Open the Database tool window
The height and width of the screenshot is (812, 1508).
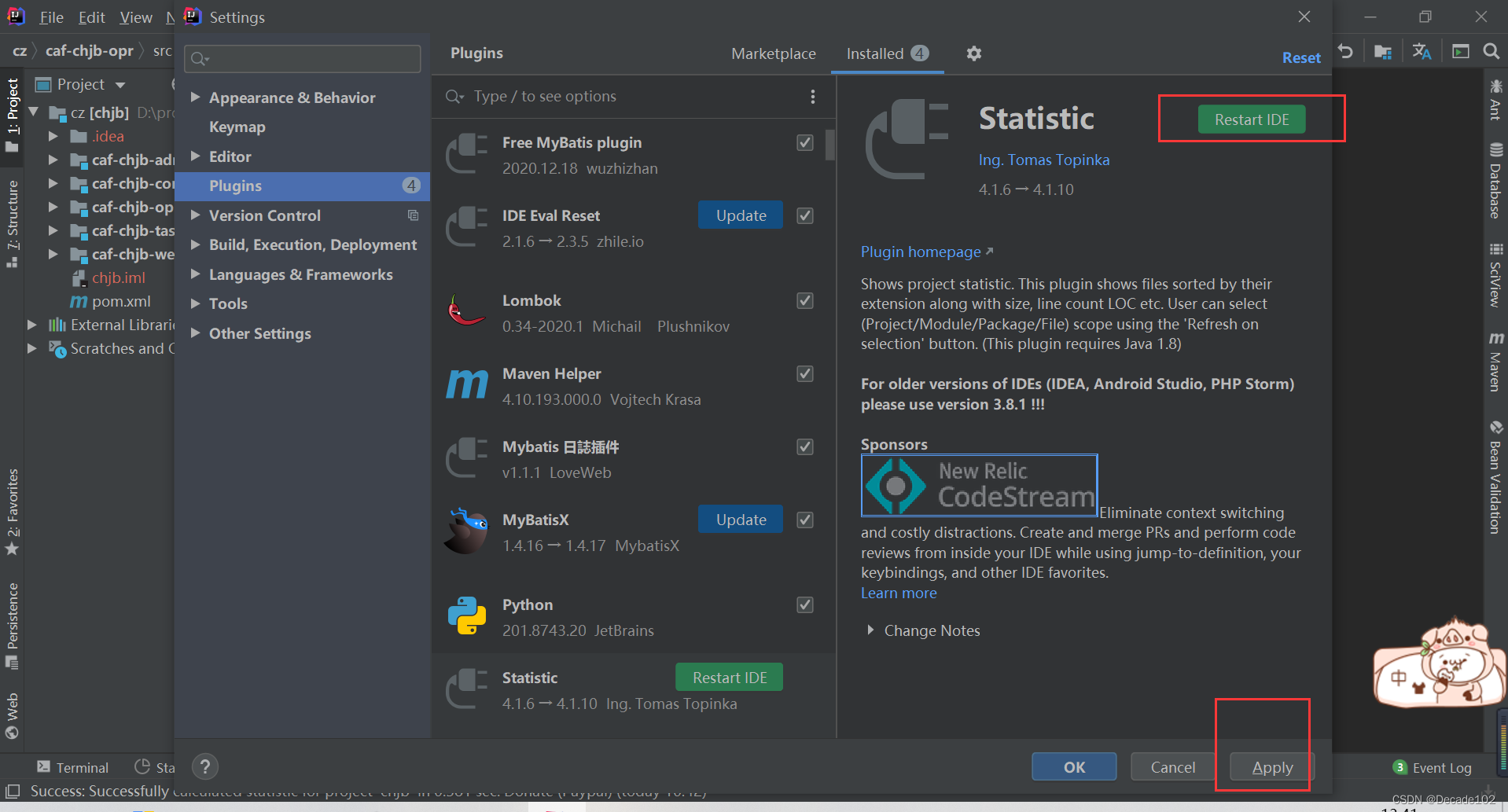point(1495,181)
